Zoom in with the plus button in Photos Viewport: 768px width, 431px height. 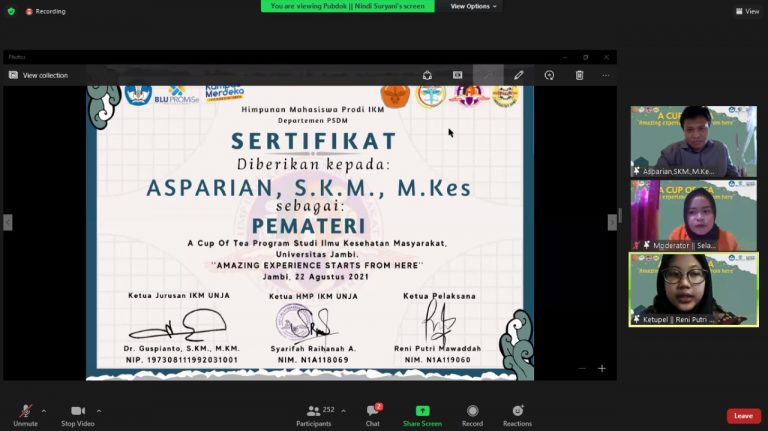click(602, 368)
